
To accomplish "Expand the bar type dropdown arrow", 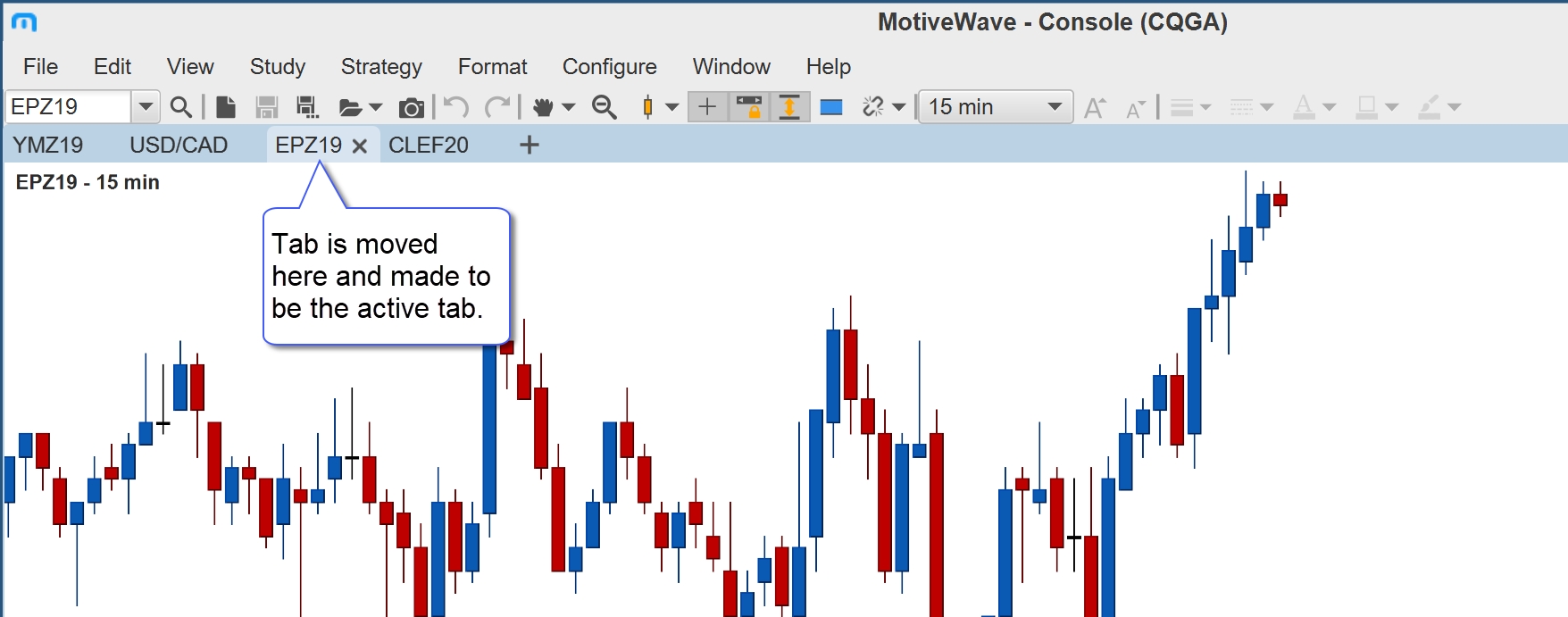I will coord(672,108).
